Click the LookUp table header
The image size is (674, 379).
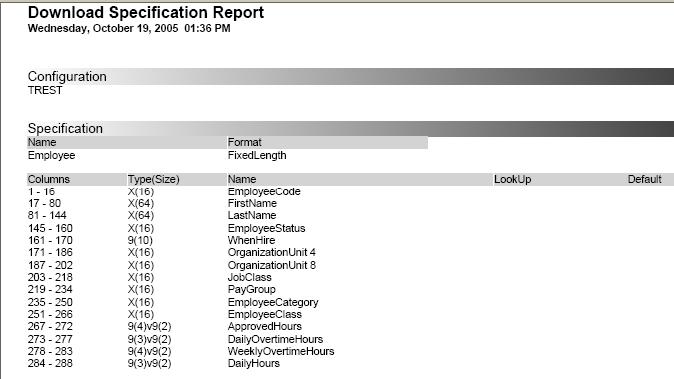[x=512, y=179]
